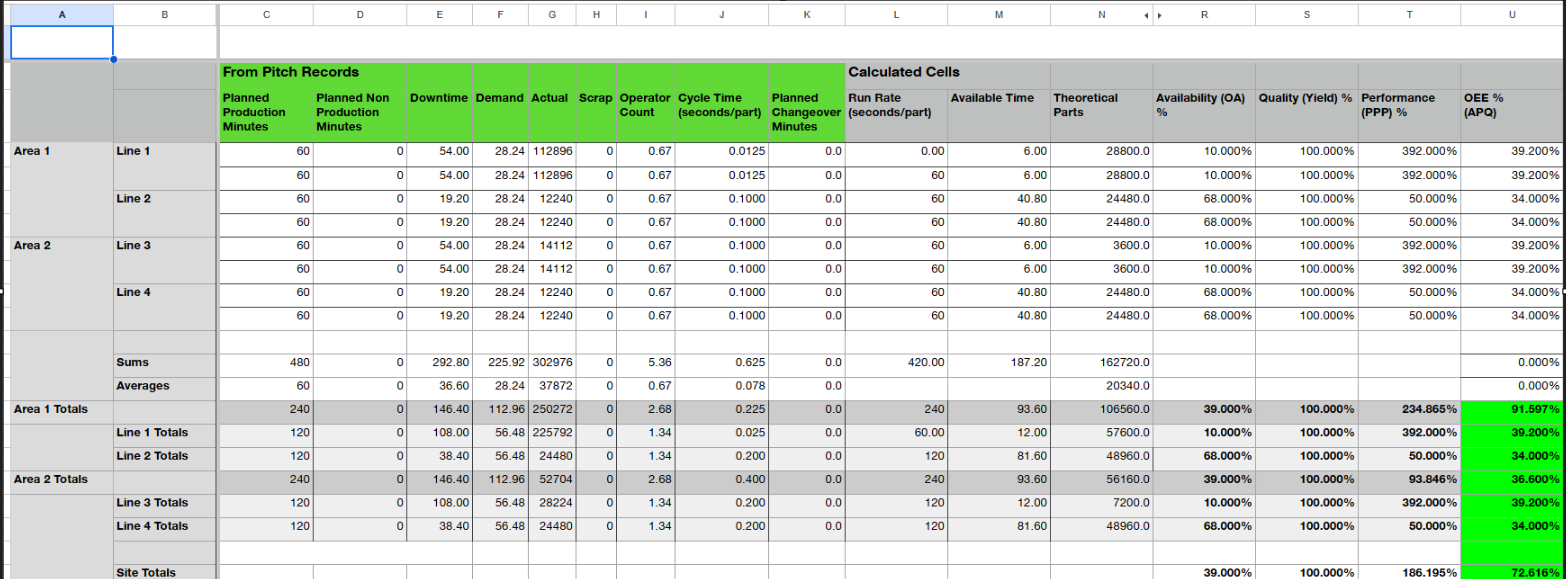Select the green OEE cell 36.600%

pyautogui.click(x=1512, y=480)
